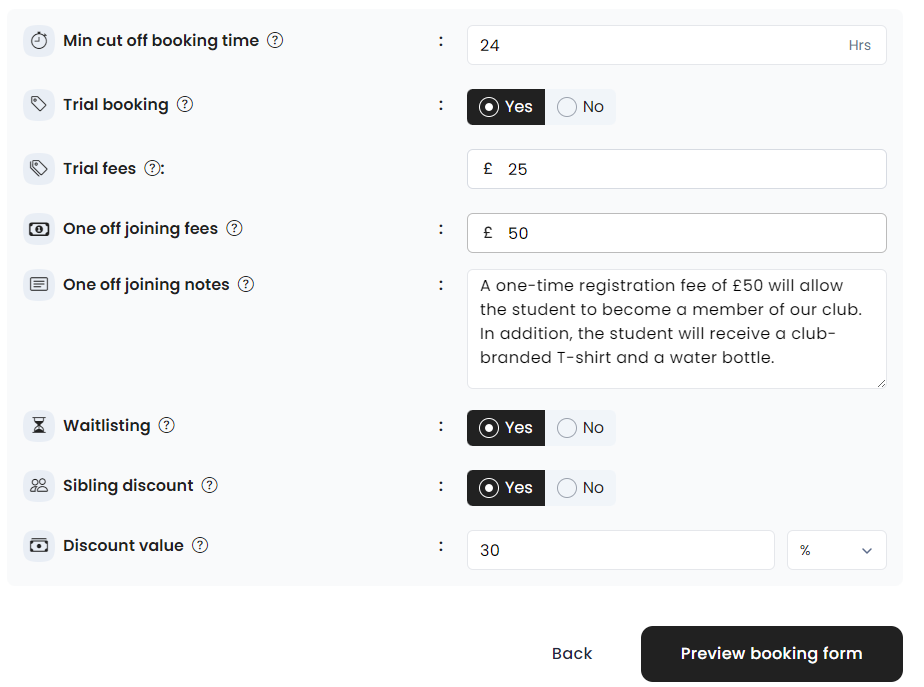Click Preview booking form button
Viewport: 924px width, 687px height.
click(771, 654)
